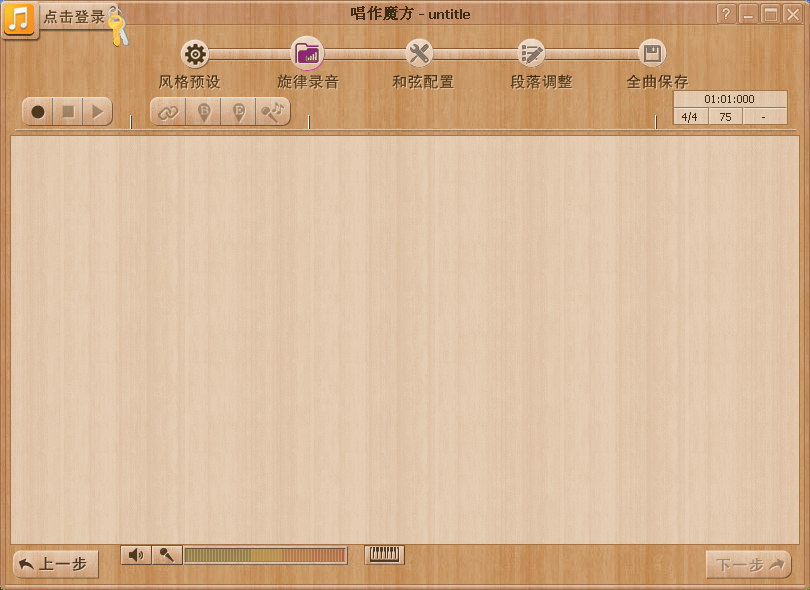Image resolution: width=810 pixels, height=590 pixels.
Task: Select the link/chain toolbar icon
Action: (166, 112)
